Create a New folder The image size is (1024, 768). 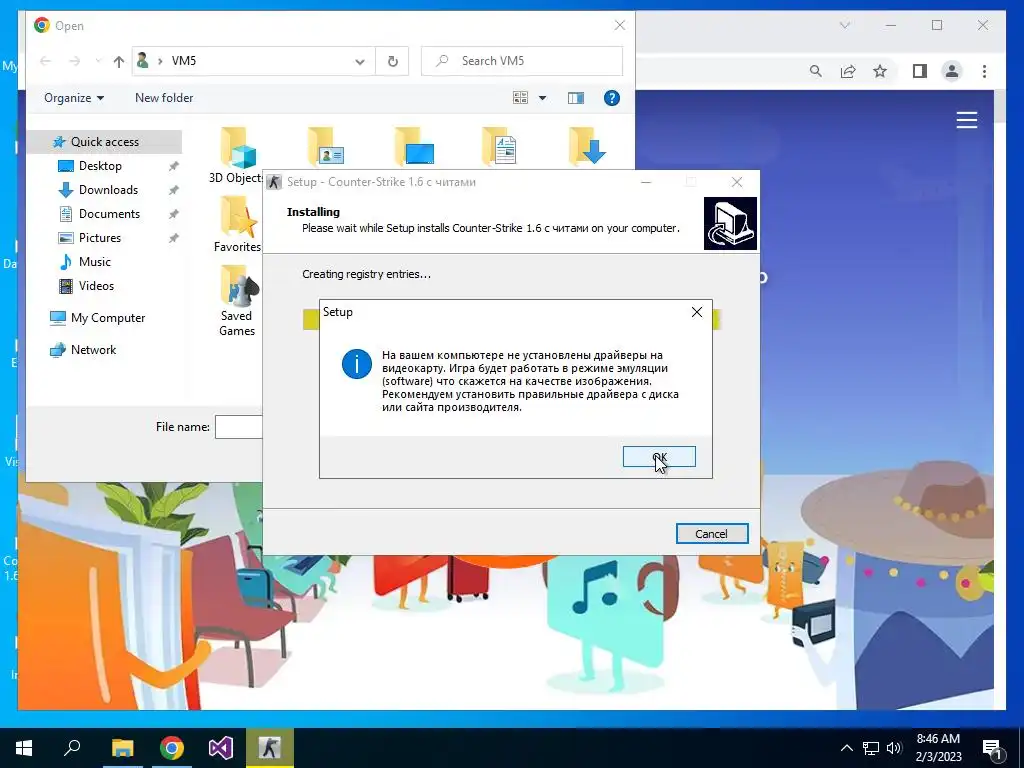coord(164,98)
